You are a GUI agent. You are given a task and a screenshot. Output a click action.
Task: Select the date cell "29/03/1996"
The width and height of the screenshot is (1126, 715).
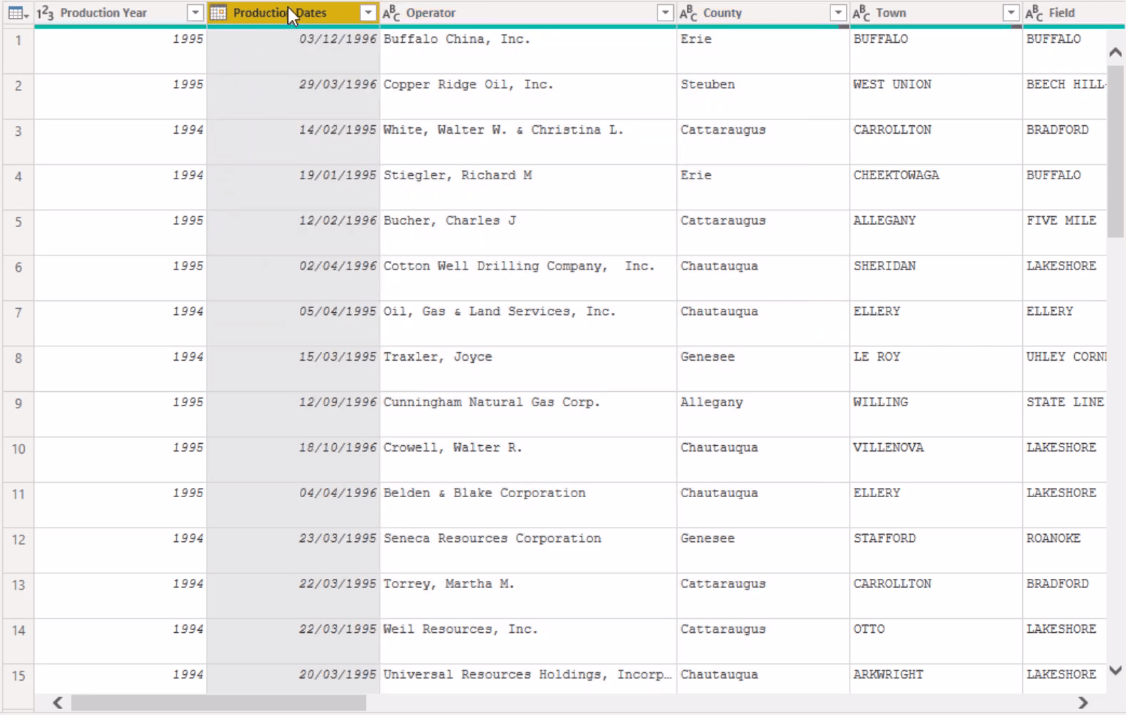(x=293, y=96)
